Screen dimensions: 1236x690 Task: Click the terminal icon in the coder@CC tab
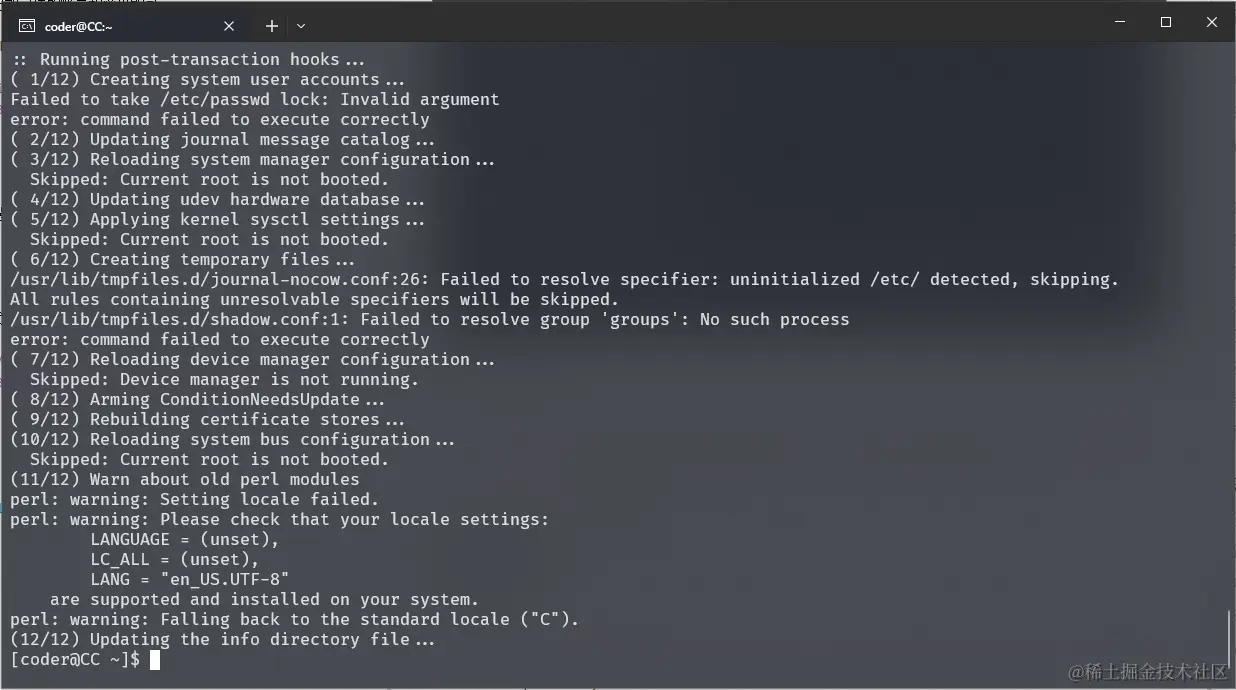[27, 26]
